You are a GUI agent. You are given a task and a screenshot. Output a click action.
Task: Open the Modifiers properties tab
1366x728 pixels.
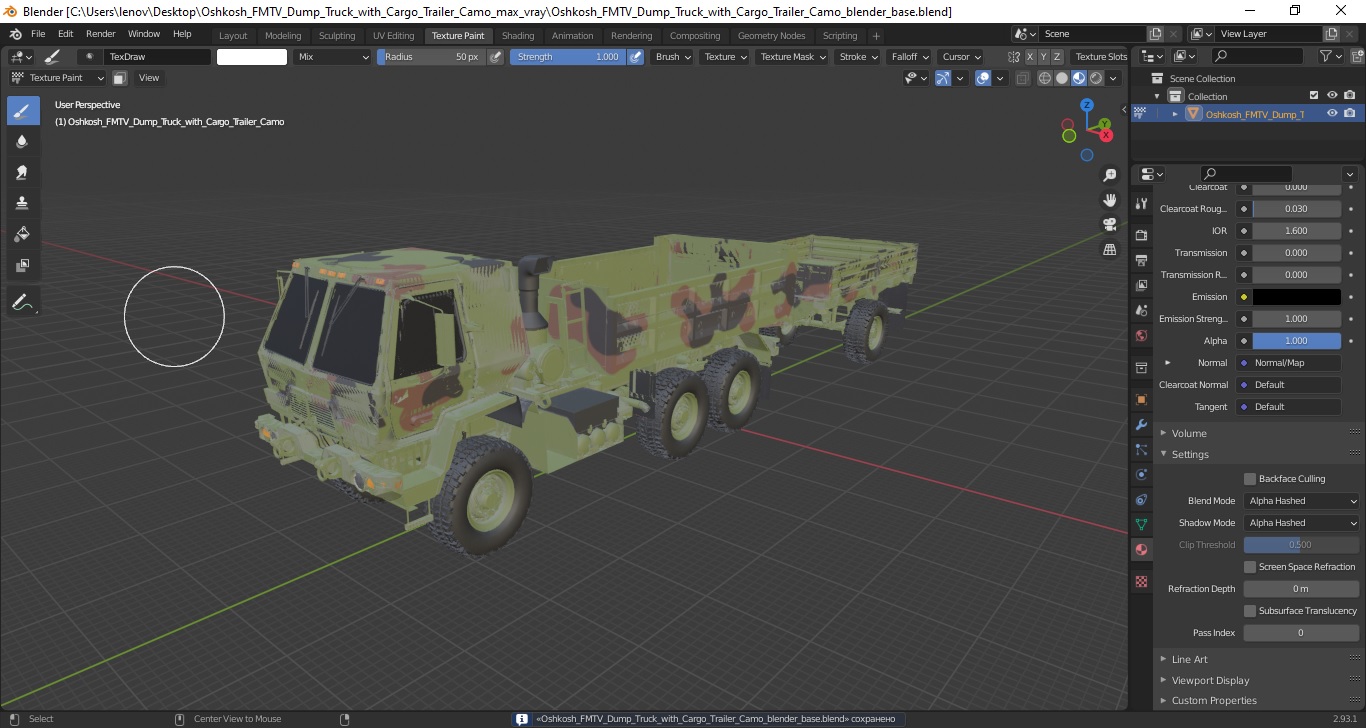point(1141,425)
